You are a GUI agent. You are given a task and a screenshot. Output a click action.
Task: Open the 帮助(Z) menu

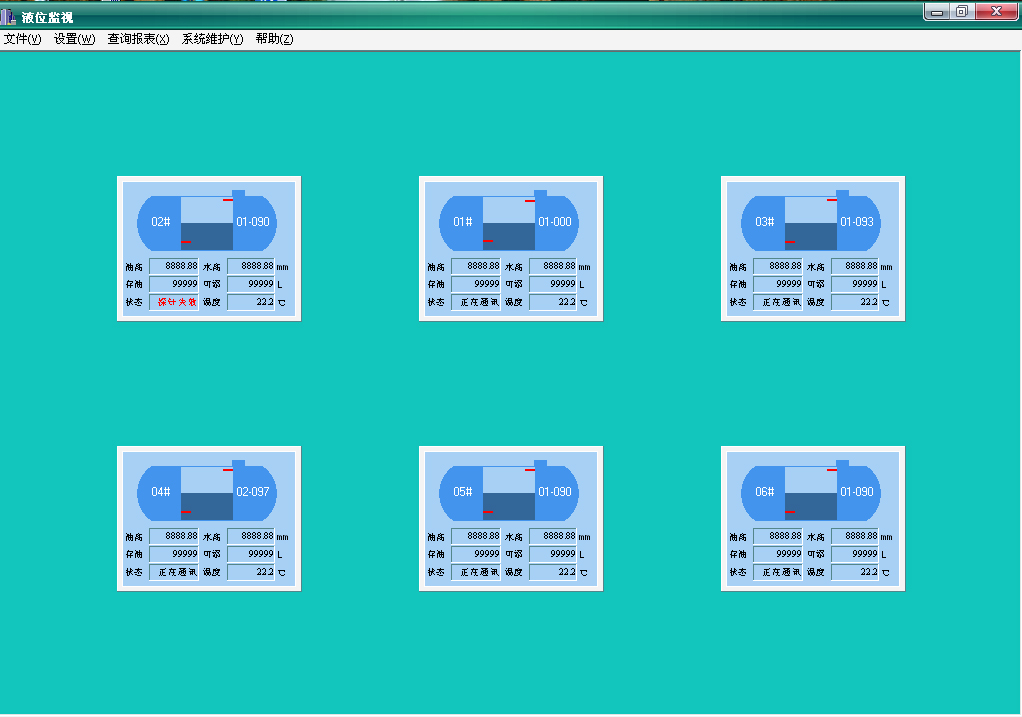[274, 39]
